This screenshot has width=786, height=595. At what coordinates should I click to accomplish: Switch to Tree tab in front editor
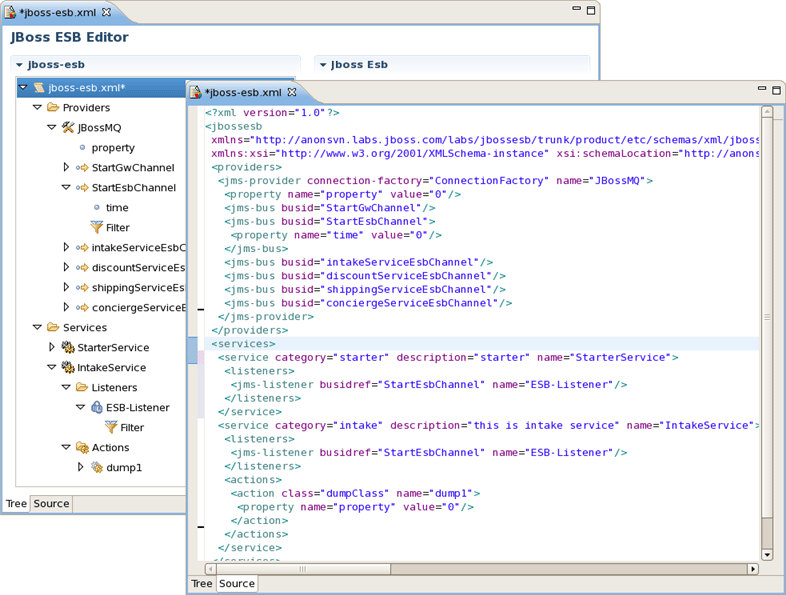click(x=202, y=583)
